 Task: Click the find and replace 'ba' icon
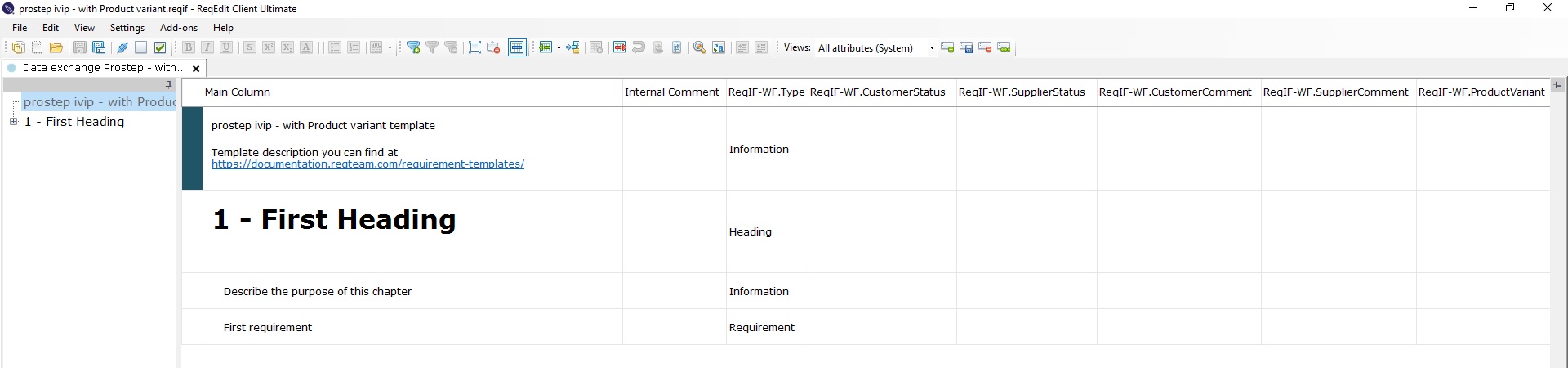point(719,47)
